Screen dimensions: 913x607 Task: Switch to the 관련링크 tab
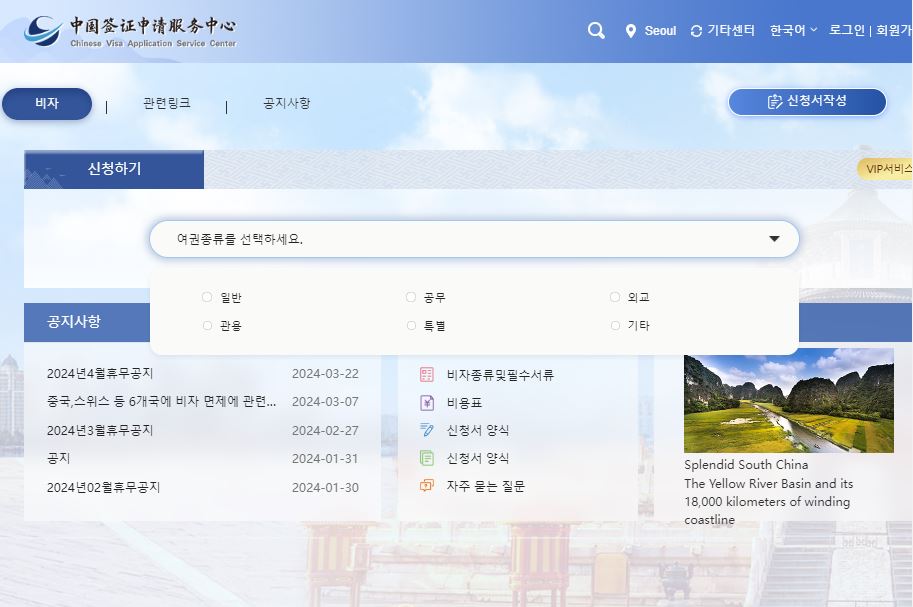click(x=167, y=103)
